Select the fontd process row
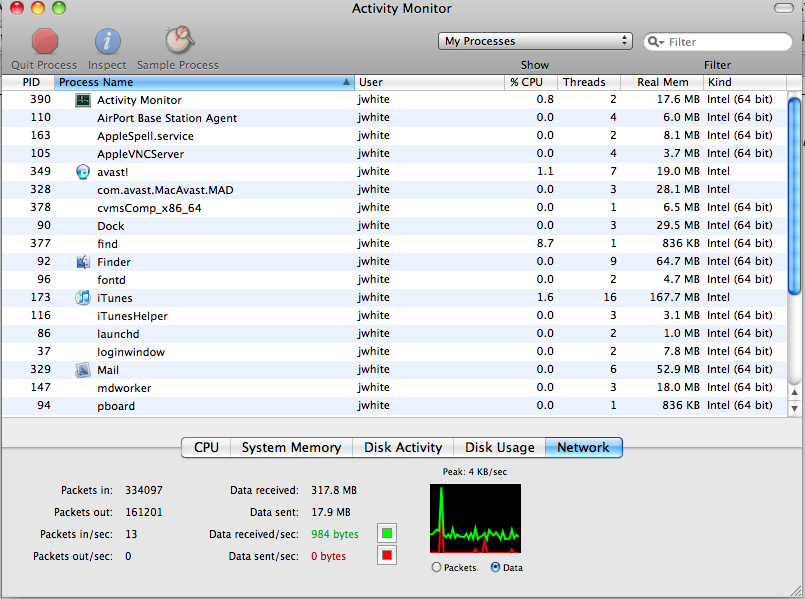The image size is (805, 599). point(394,279)
